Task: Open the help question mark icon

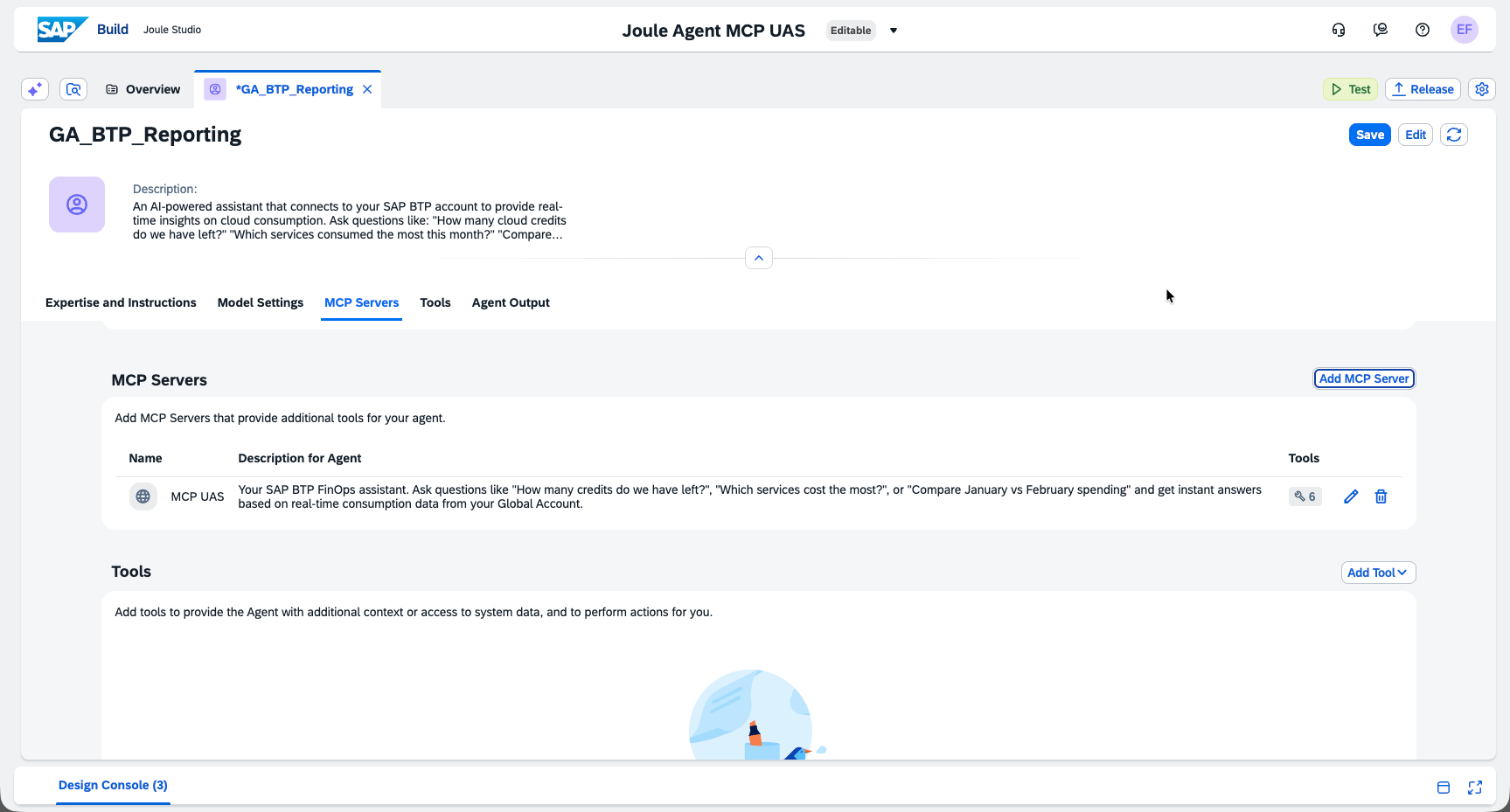Action: point(1423,30)
